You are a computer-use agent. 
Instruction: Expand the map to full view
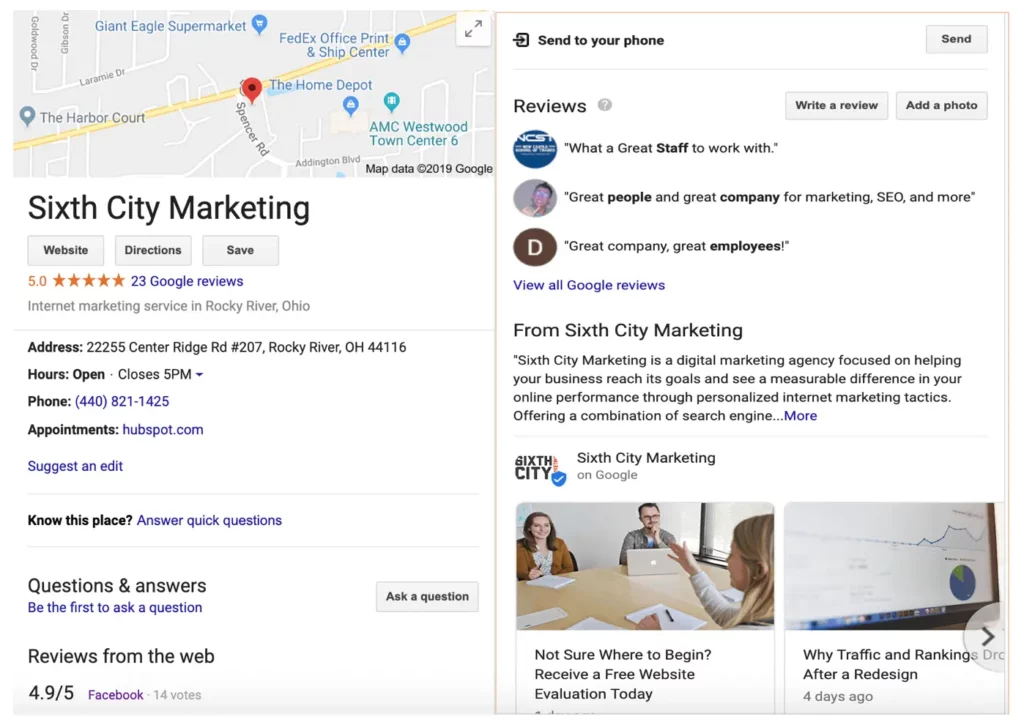(473, 29)
